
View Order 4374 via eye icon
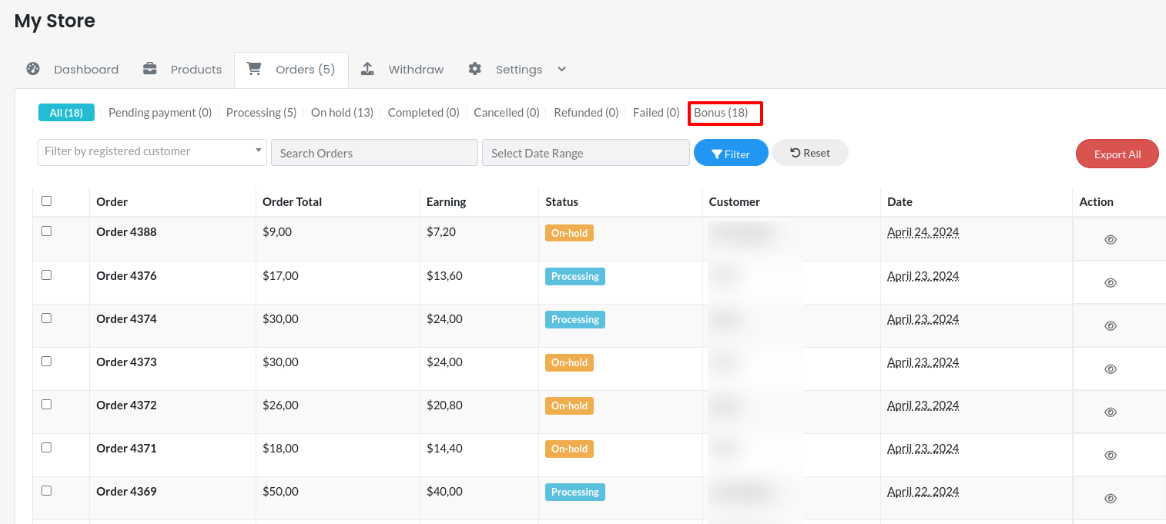(x=1110, y=326)
